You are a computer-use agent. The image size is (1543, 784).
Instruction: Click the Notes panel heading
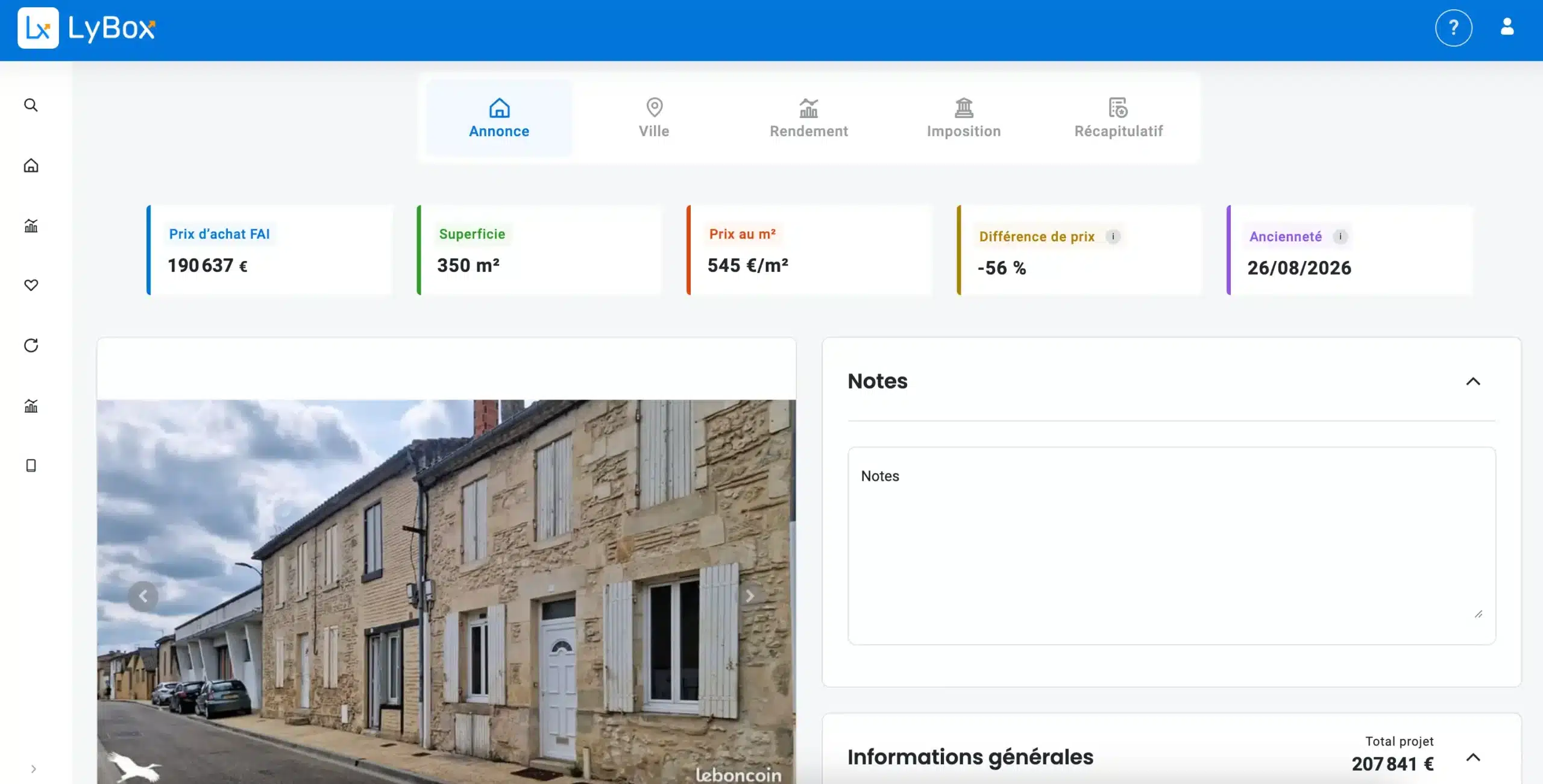point(877,381)
